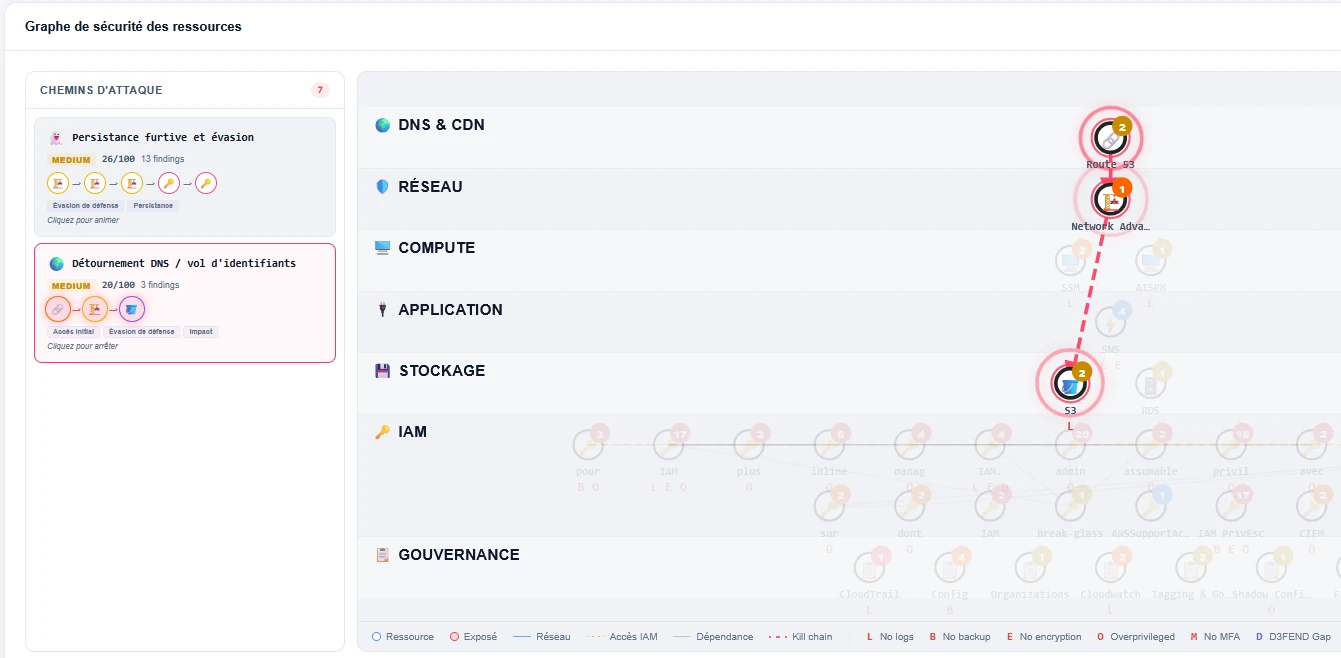Select the Network Adva… node
Screen dimensions: 1341x658
coord(1110,199)
